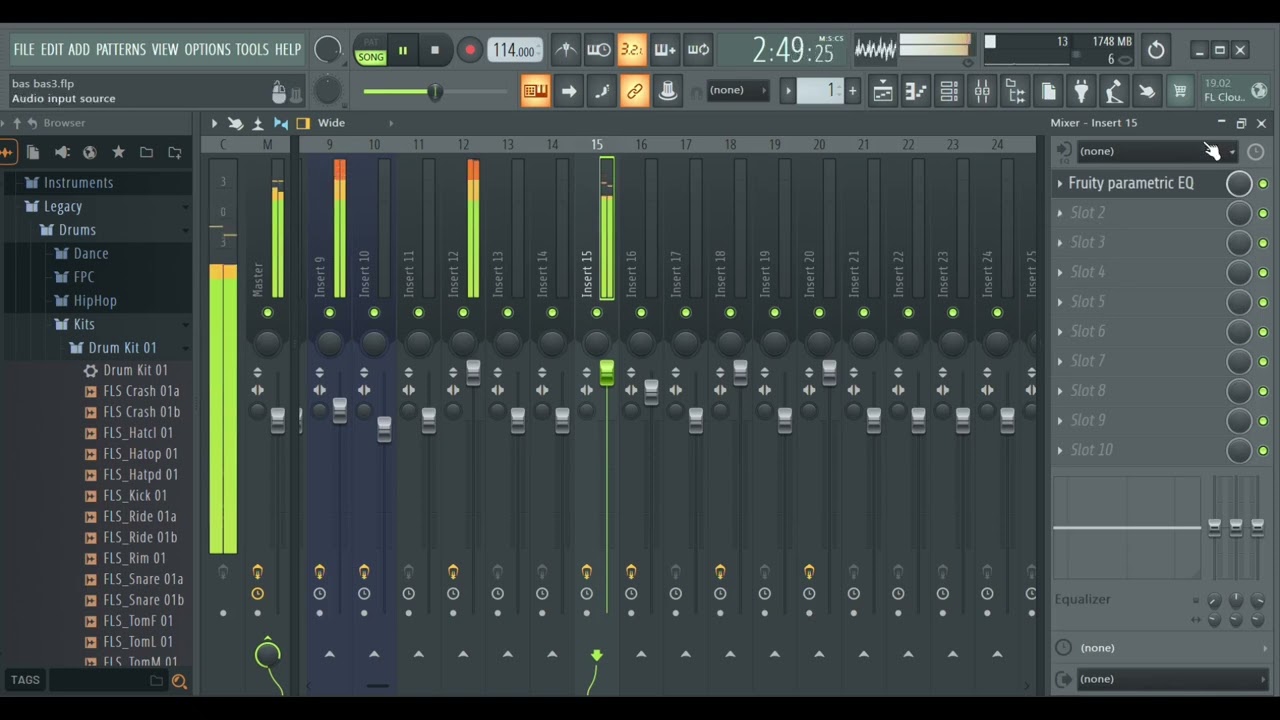This screenshot has height=720, width=1280.
Task: Open the pattern selector (none) dropdown
Action: tap(737, 91)
